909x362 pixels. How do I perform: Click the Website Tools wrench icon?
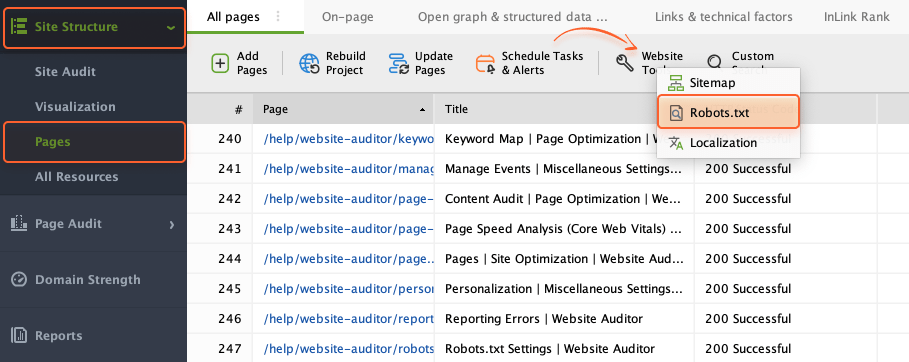point(625,63)
